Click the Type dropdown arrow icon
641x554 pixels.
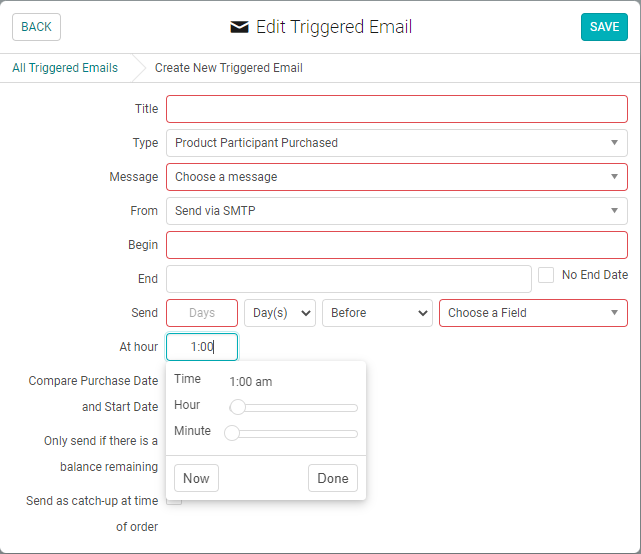point(614,143)
